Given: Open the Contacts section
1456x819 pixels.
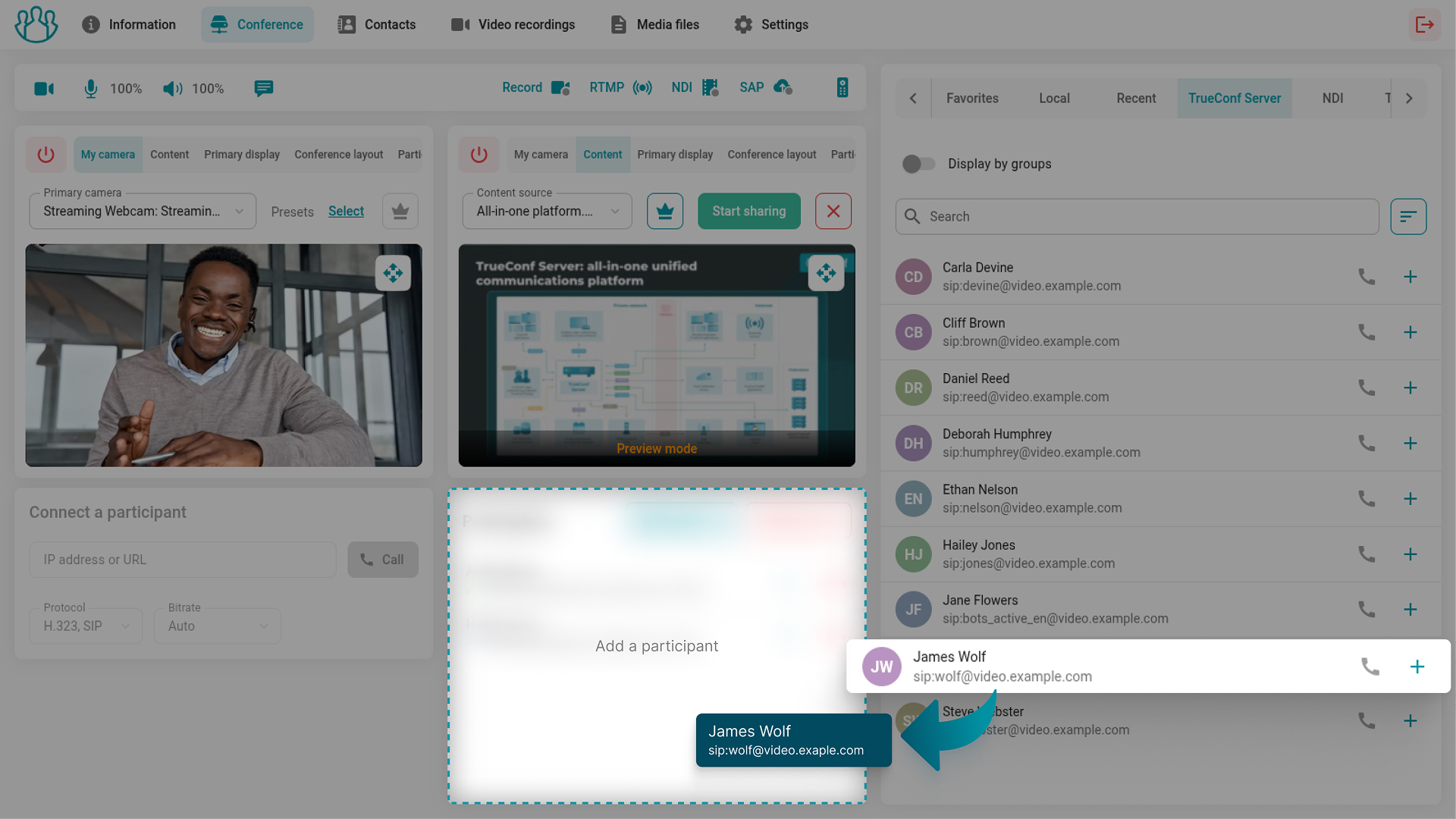Looking at the screenshot, I should [377, 24].
